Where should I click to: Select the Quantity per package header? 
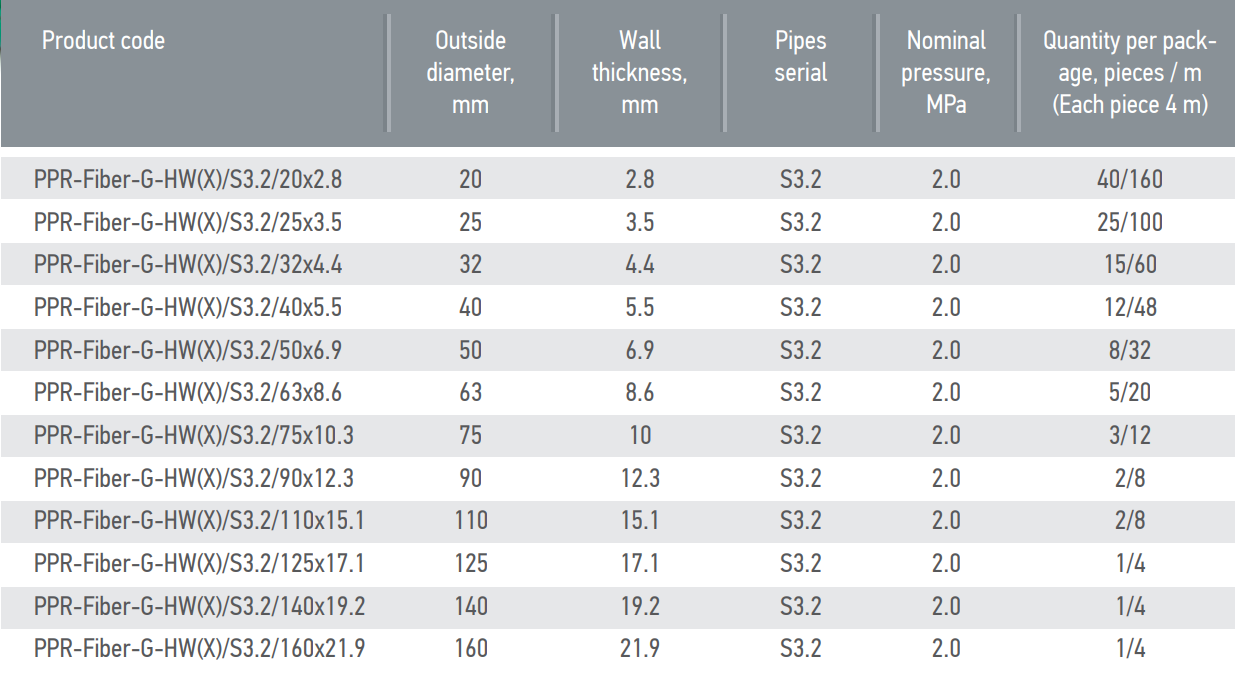point(1130,72)
